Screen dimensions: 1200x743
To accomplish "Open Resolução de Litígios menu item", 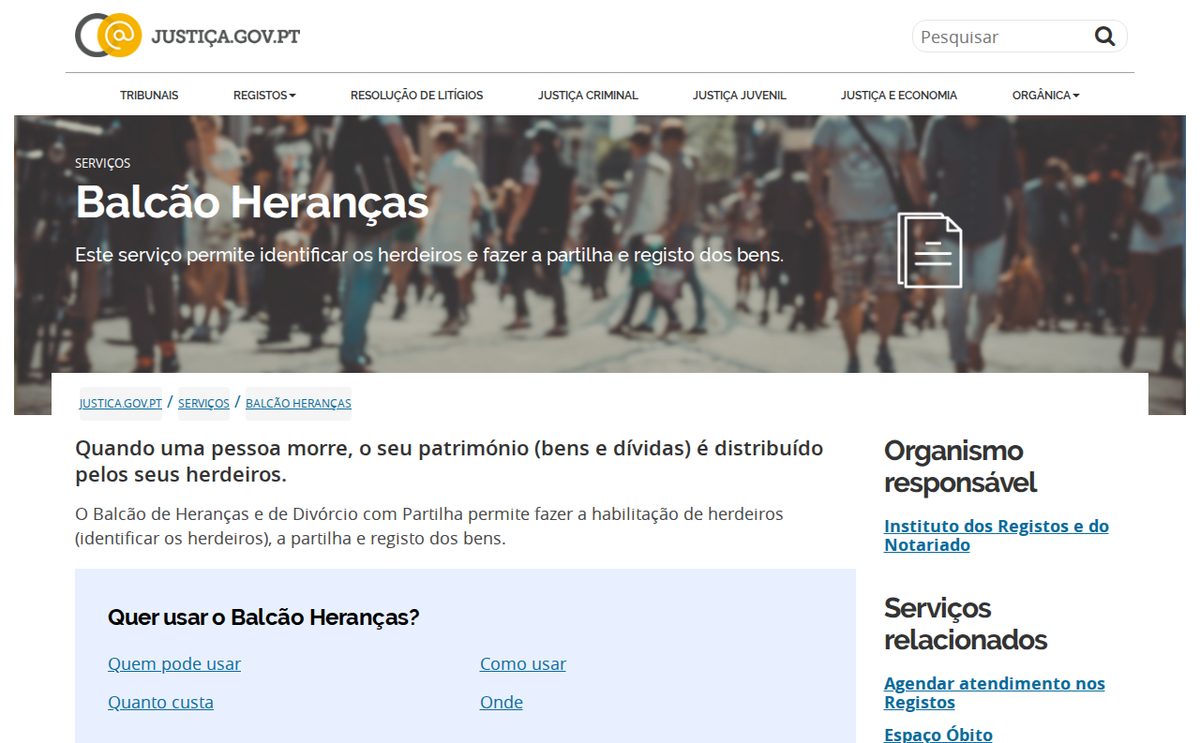I will (x=416, y=95).
